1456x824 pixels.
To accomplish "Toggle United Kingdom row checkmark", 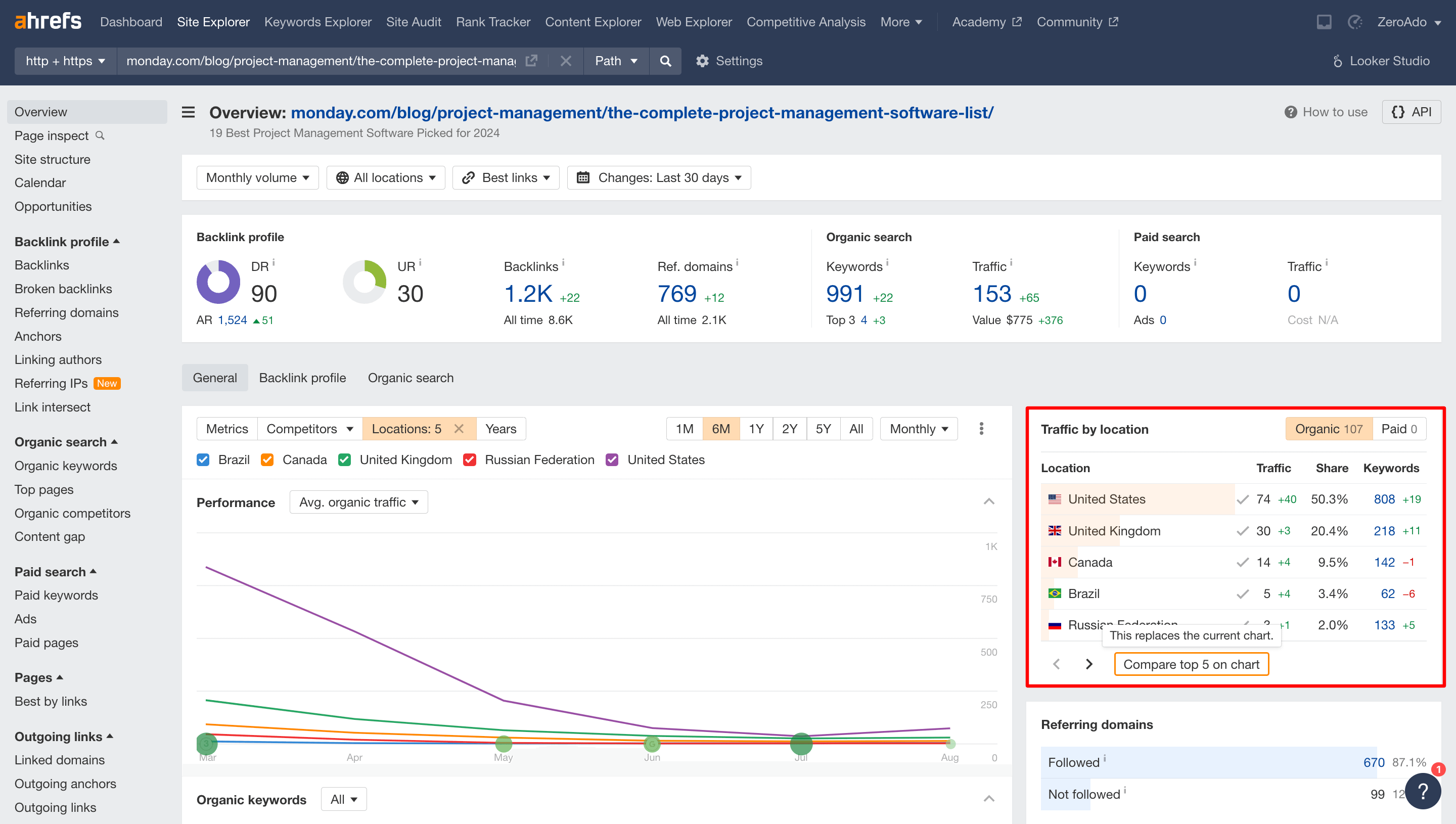I will pos(1243,530).
